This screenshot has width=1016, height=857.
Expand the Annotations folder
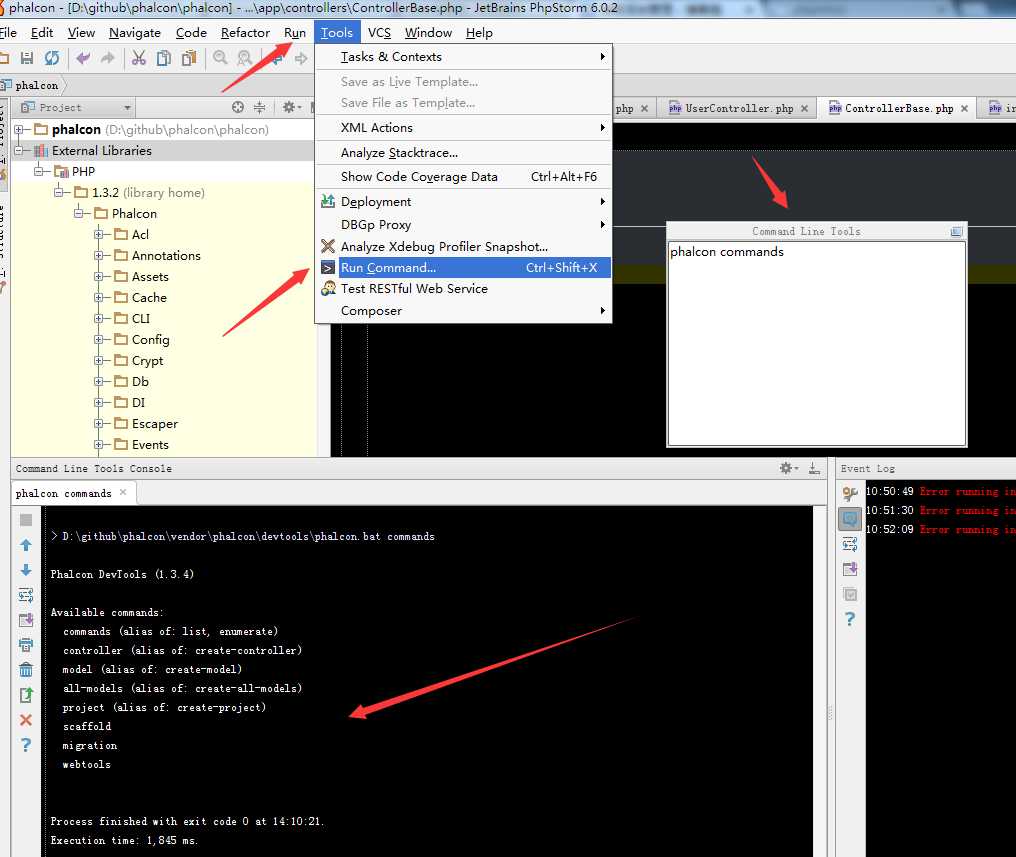point(98,255)
